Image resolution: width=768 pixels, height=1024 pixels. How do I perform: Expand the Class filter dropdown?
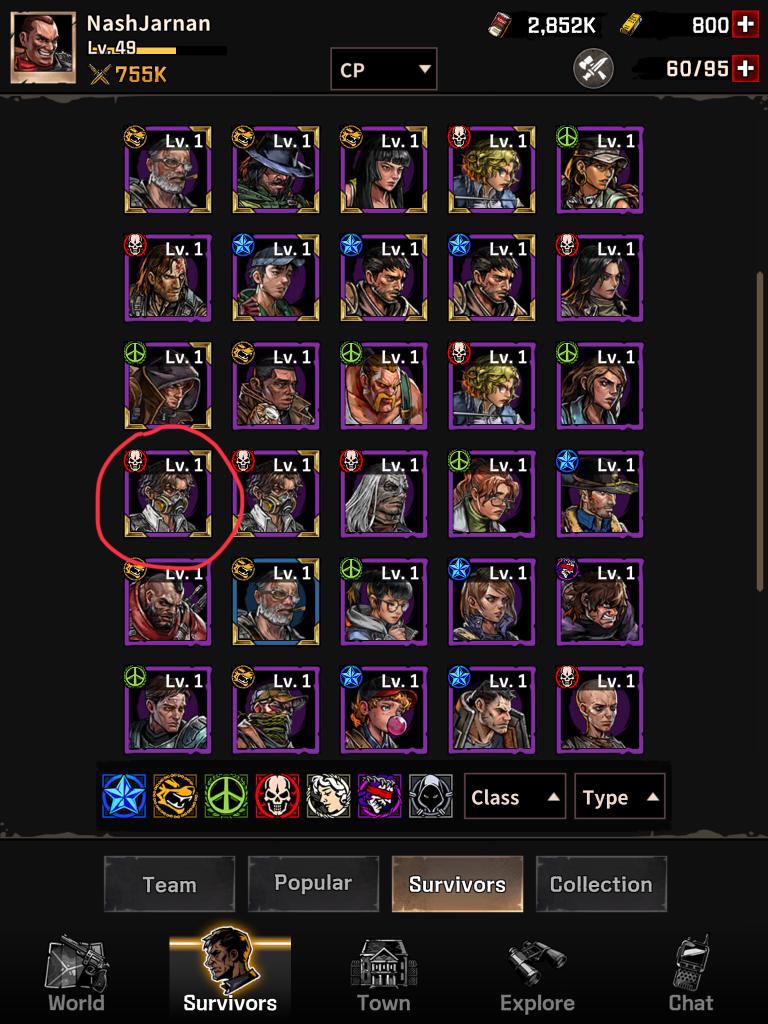coord(515,796)
